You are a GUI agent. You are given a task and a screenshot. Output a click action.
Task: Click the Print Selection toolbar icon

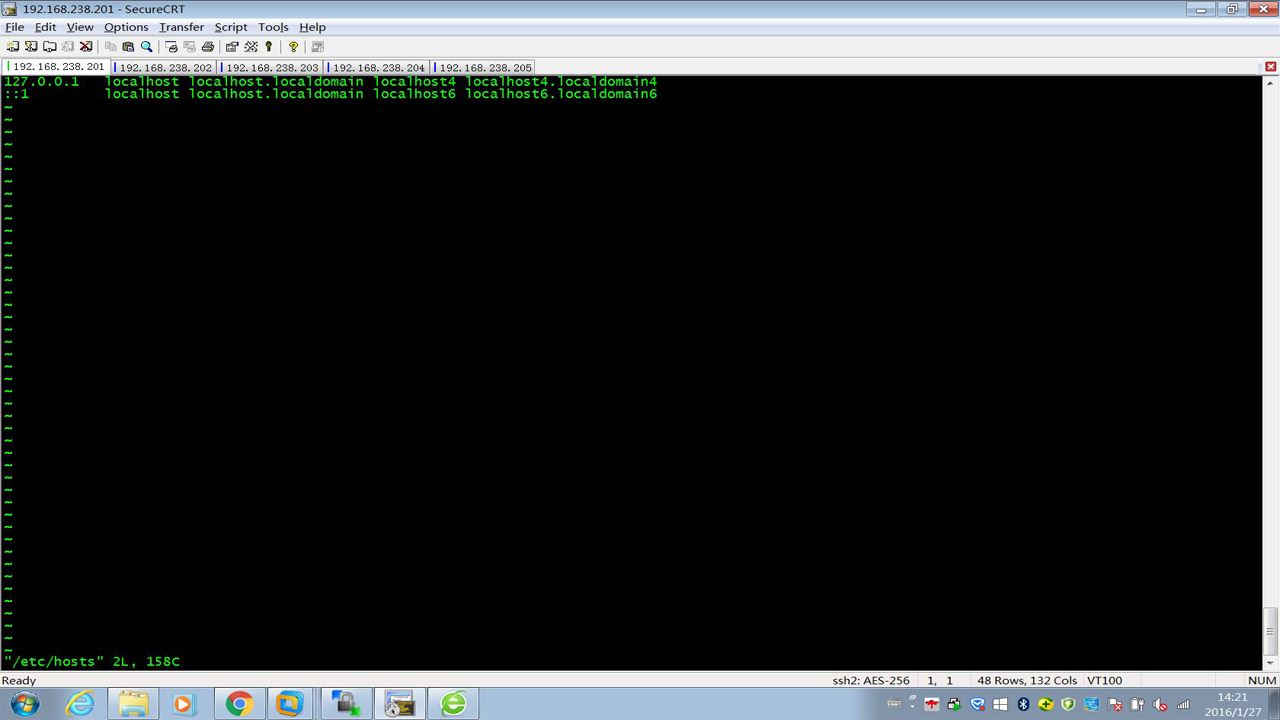pyautogui.click(x=189, y=47)
